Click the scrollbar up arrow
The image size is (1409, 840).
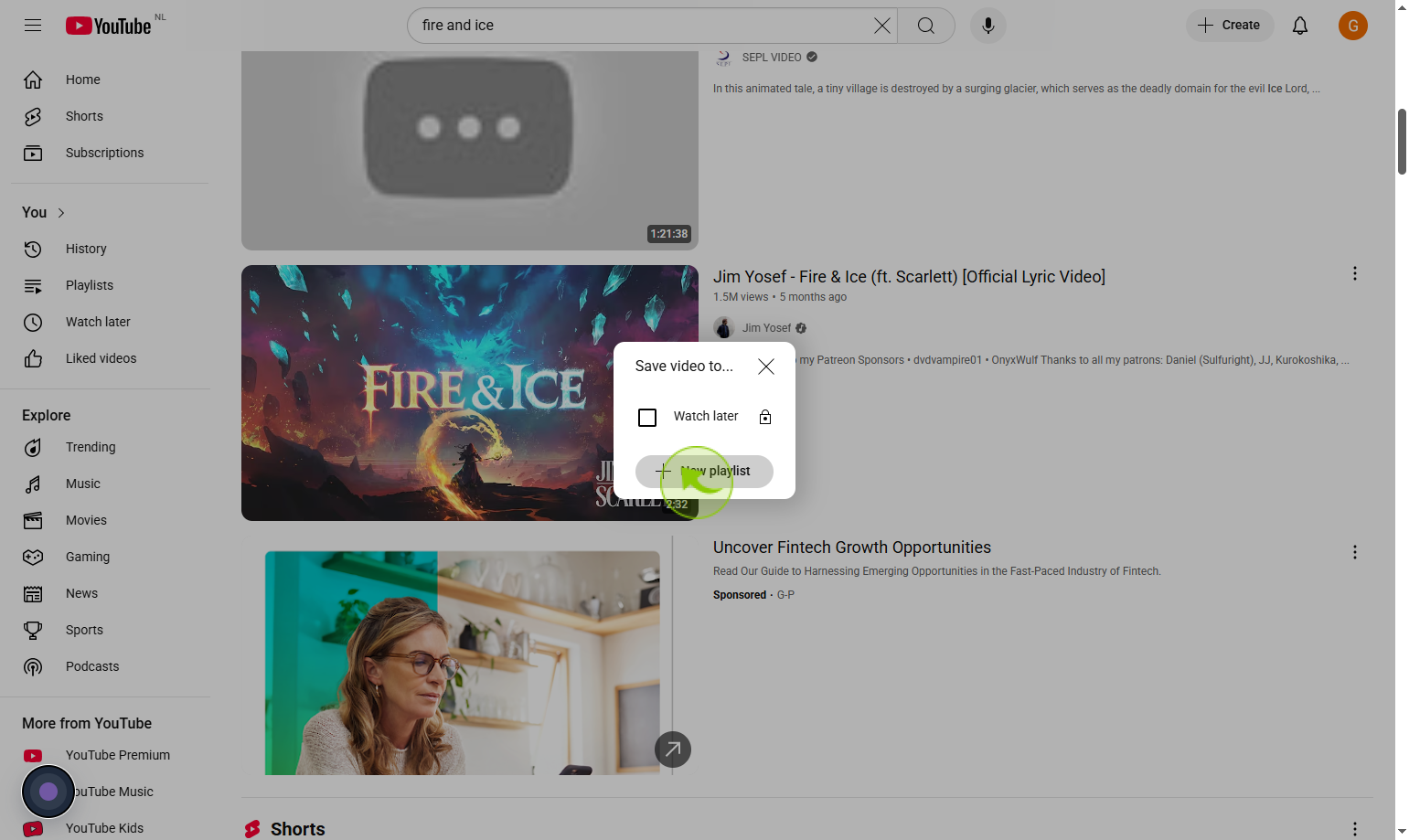tap(1402, 7)
